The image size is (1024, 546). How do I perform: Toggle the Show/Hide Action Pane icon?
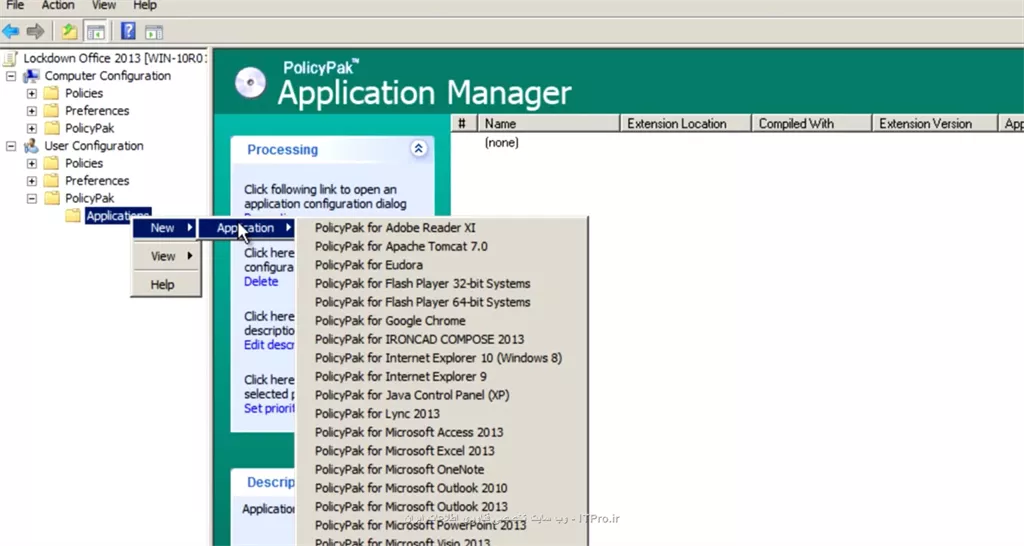coord(154,31)
